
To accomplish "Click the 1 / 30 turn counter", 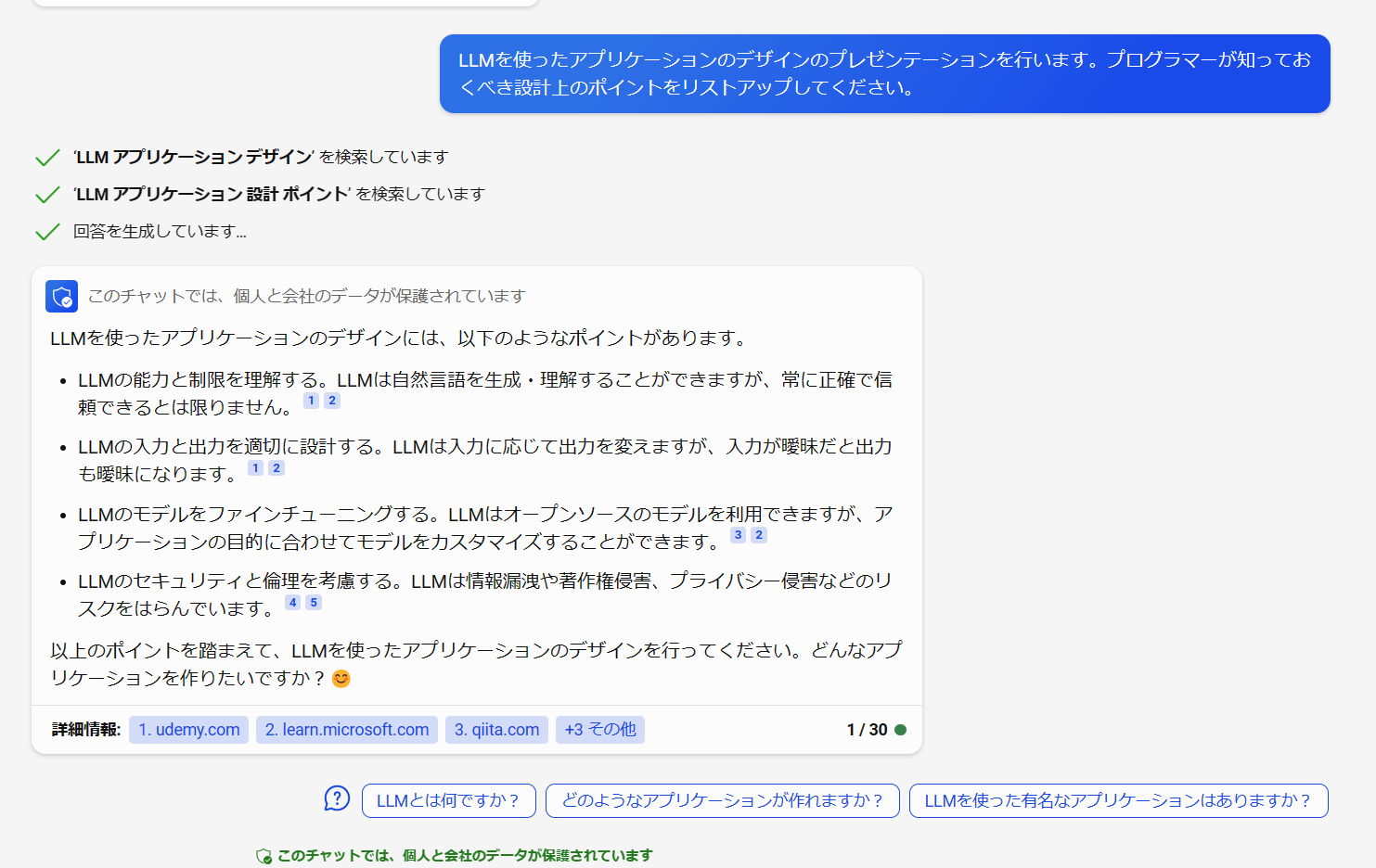I will [867, 730].
